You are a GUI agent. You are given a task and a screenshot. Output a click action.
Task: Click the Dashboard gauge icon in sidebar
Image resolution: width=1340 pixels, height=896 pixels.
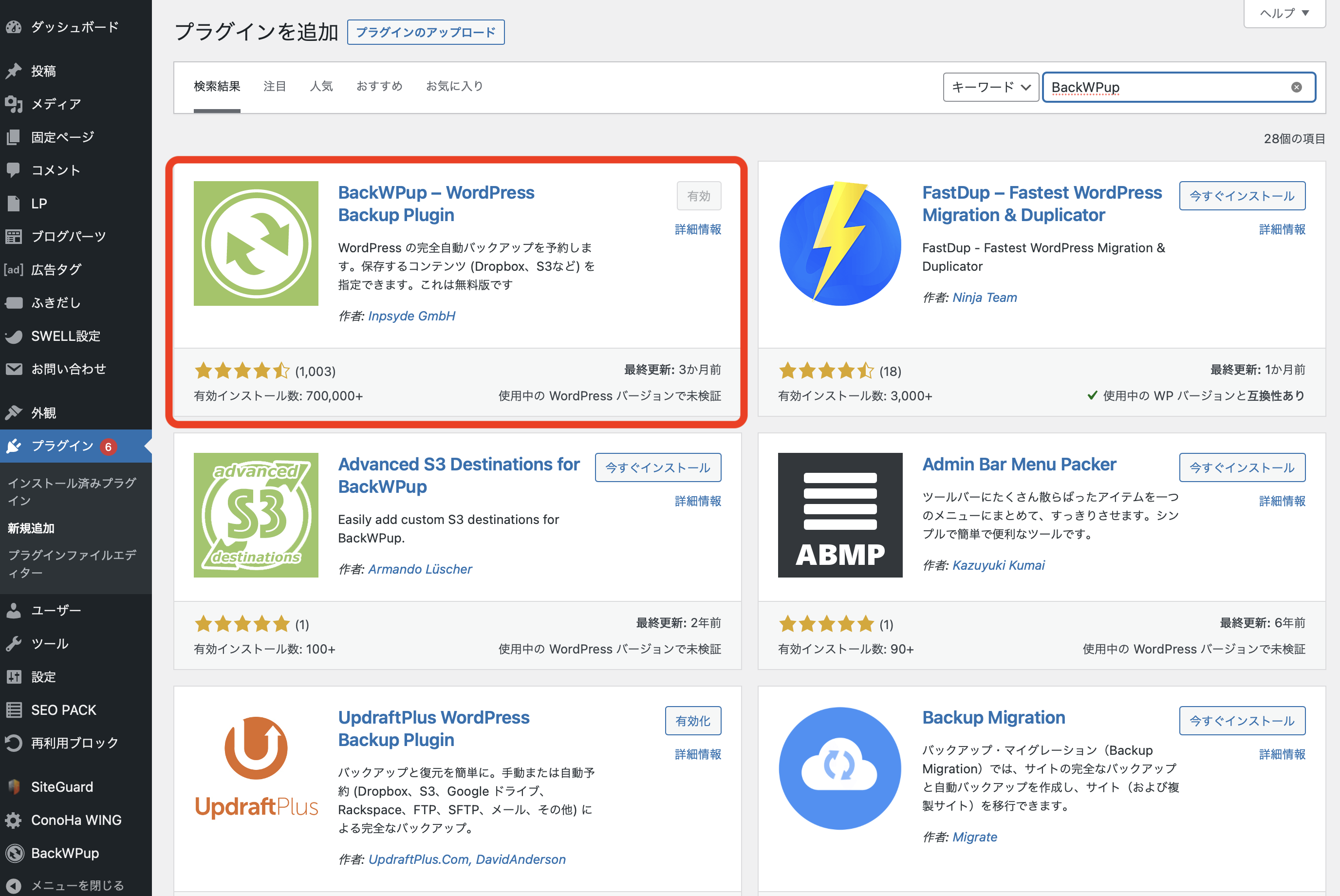pos(14,27)
